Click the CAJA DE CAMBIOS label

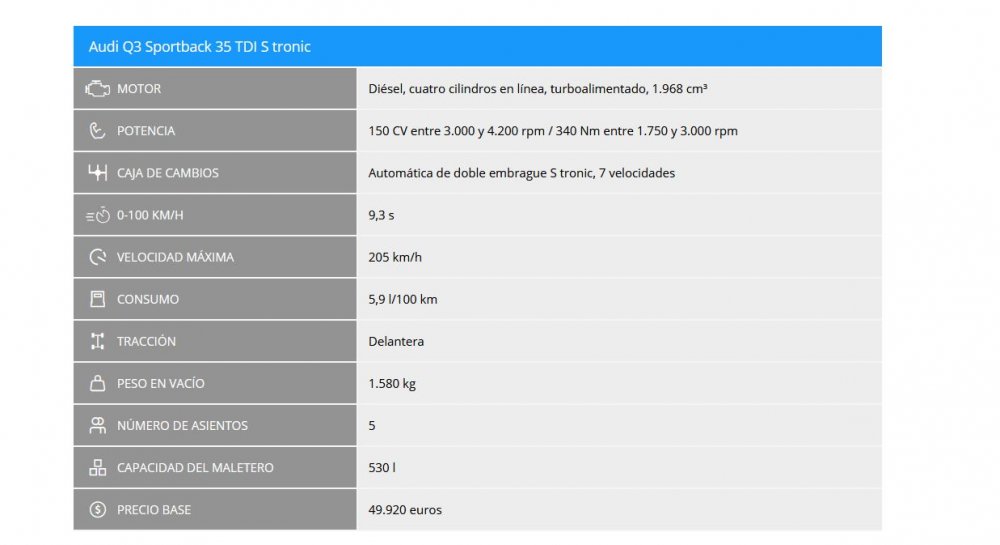(x=168, y=173)
